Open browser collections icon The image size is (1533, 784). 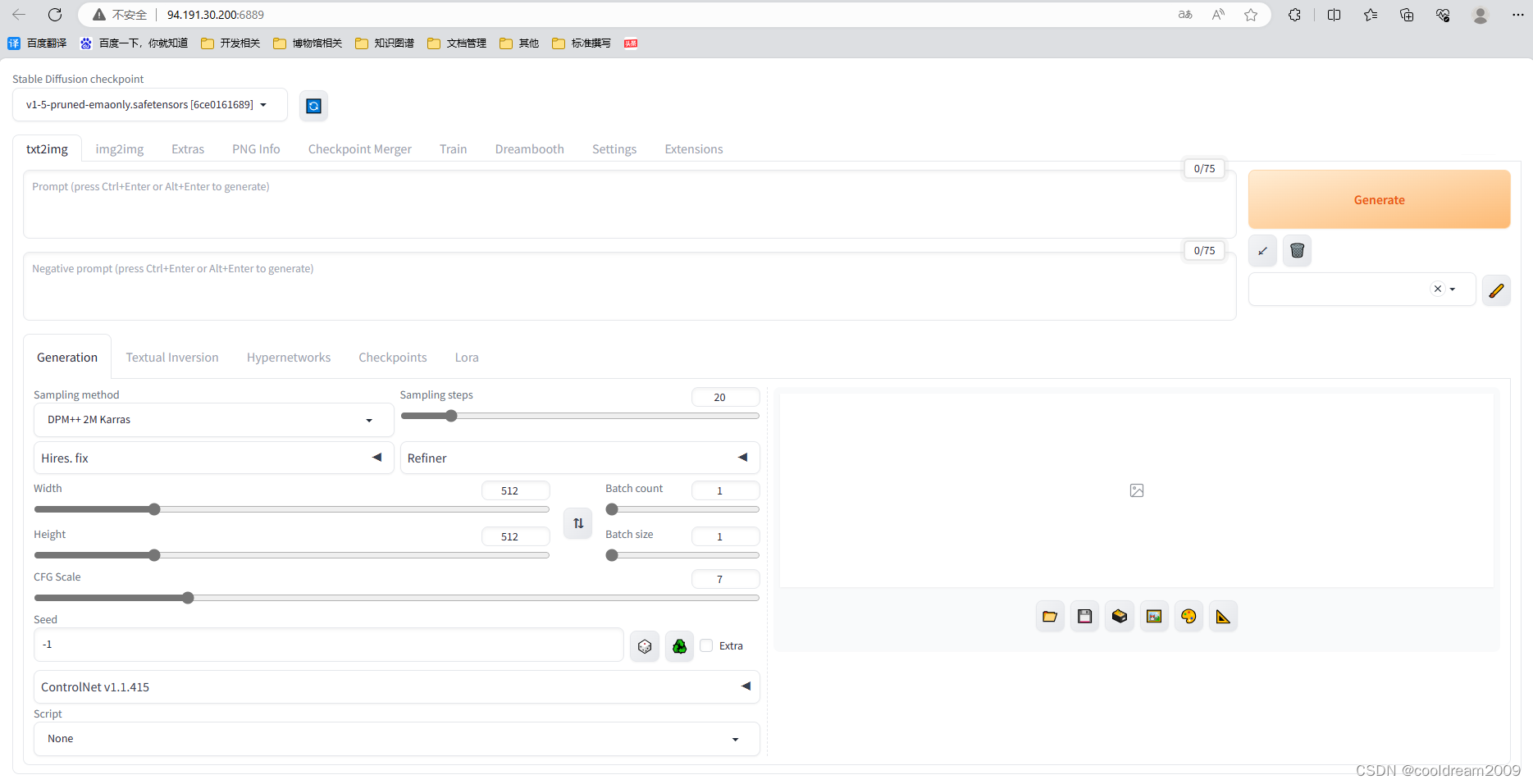1407,15
